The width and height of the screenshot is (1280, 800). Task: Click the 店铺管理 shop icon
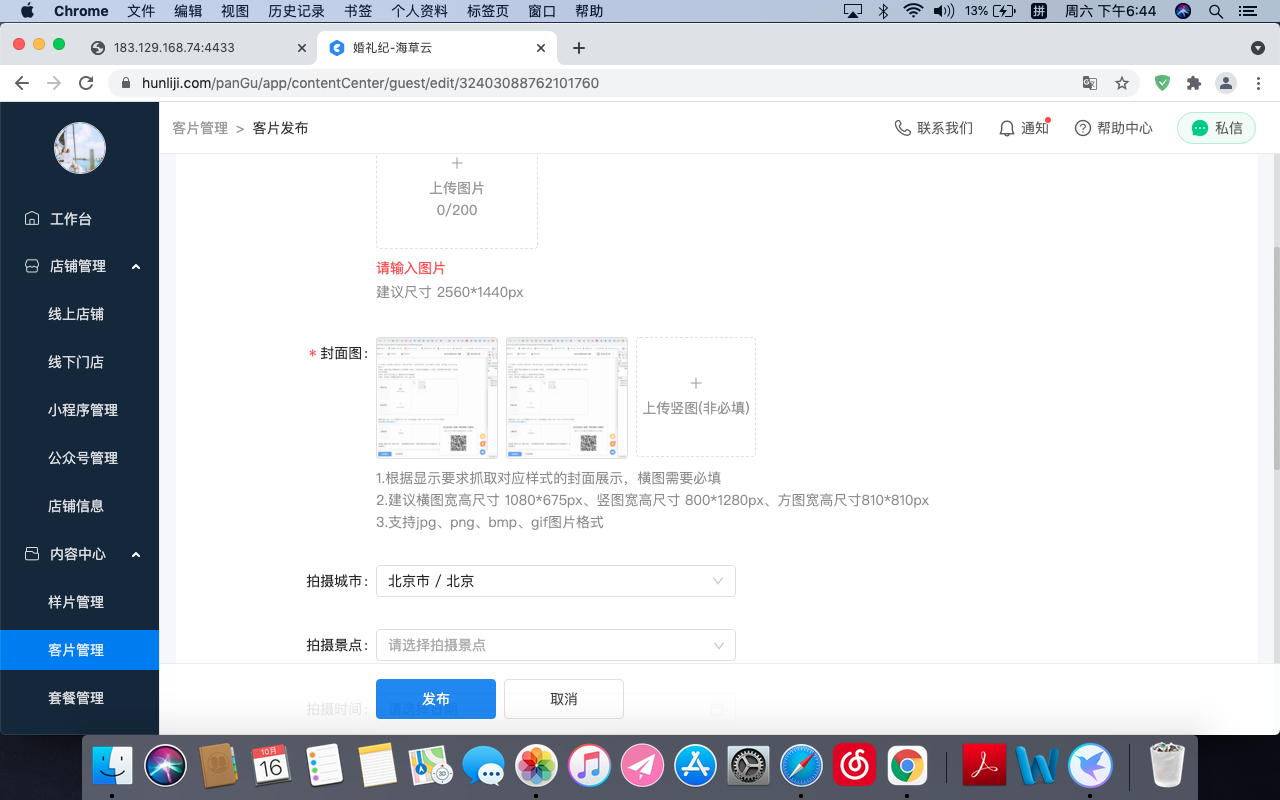point(32,267)
